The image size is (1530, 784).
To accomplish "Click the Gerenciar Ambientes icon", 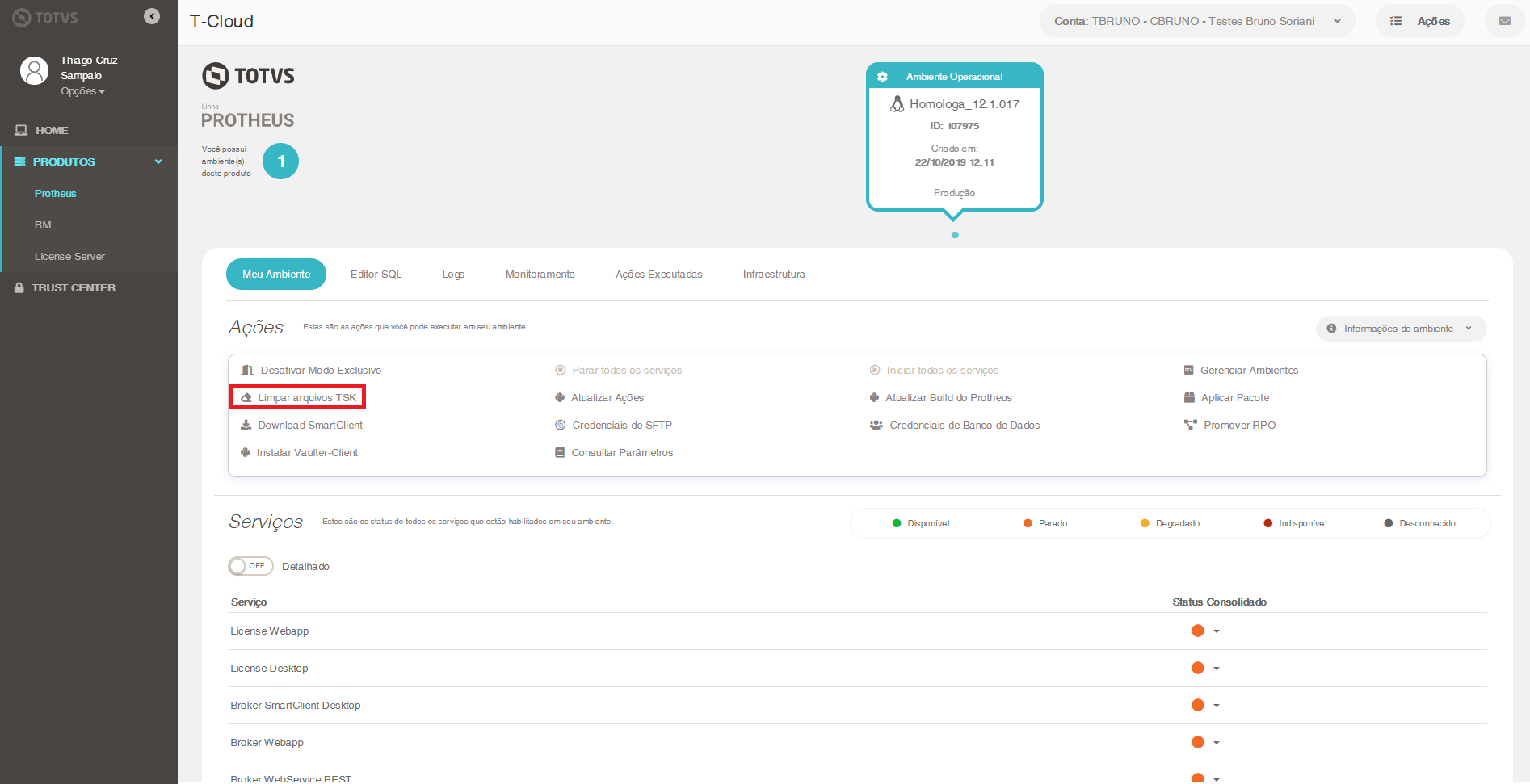I will [x=1189, y=371].
